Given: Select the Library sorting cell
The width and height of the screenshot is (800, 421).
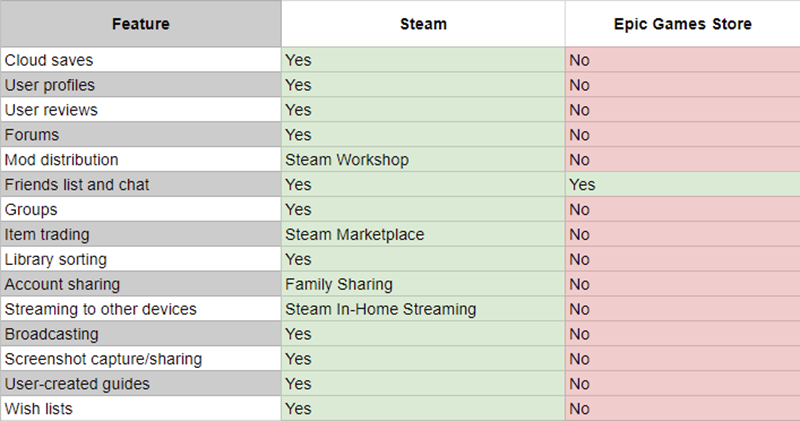Looking at the screenshot, I should pyautogui.click(x=141, y=259).
